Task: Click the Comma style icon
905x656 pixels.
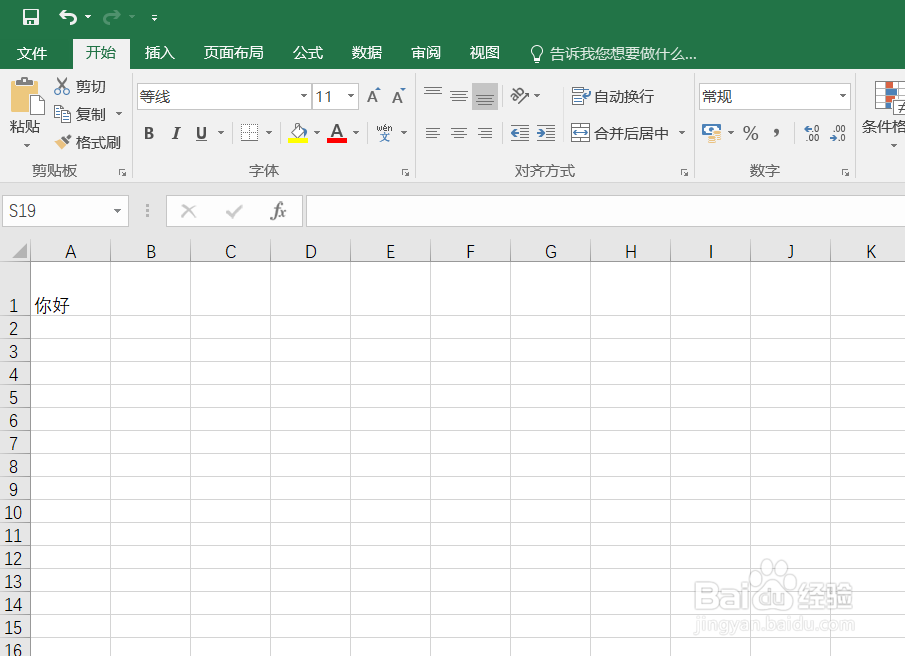Action: coord(775,133)
